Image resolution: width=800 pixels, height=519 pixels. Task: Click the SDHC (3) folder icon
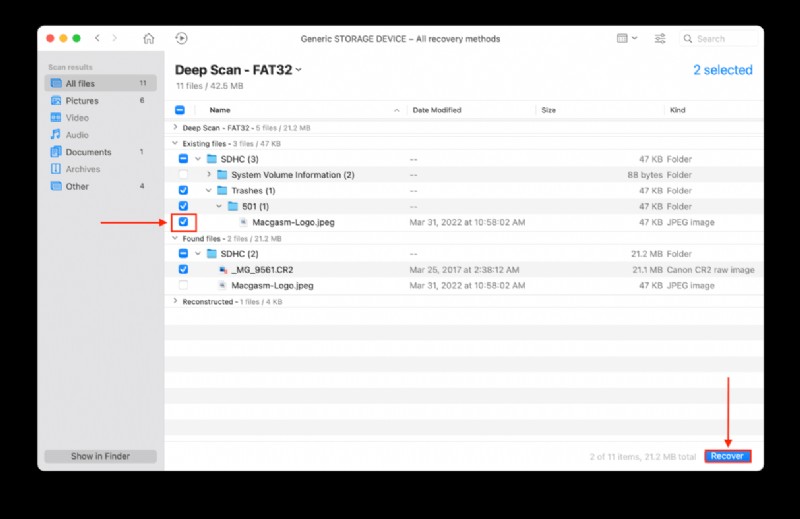click(212, 159)
